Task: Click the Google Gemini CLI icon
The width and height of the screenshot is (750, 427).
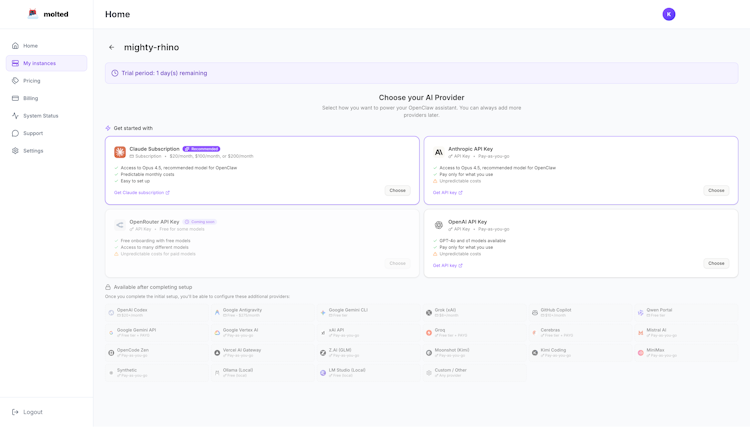Action: click(323, 313)
